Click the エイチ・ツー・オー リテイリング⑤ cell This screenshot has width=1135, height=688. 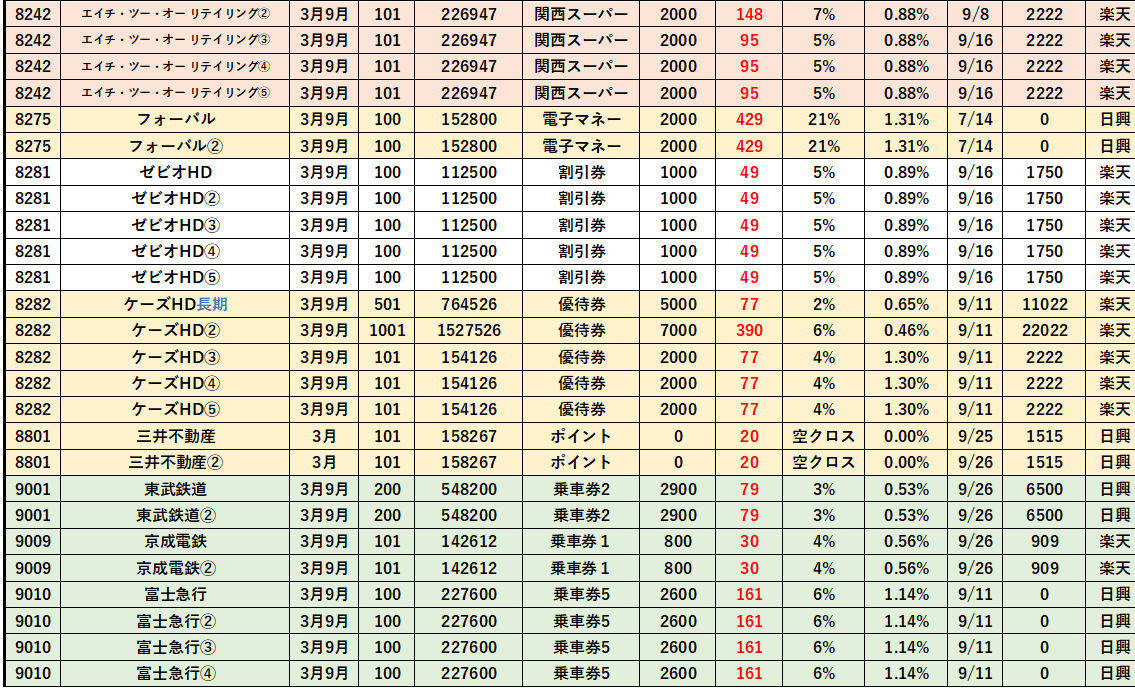click(x=175, y=93)
